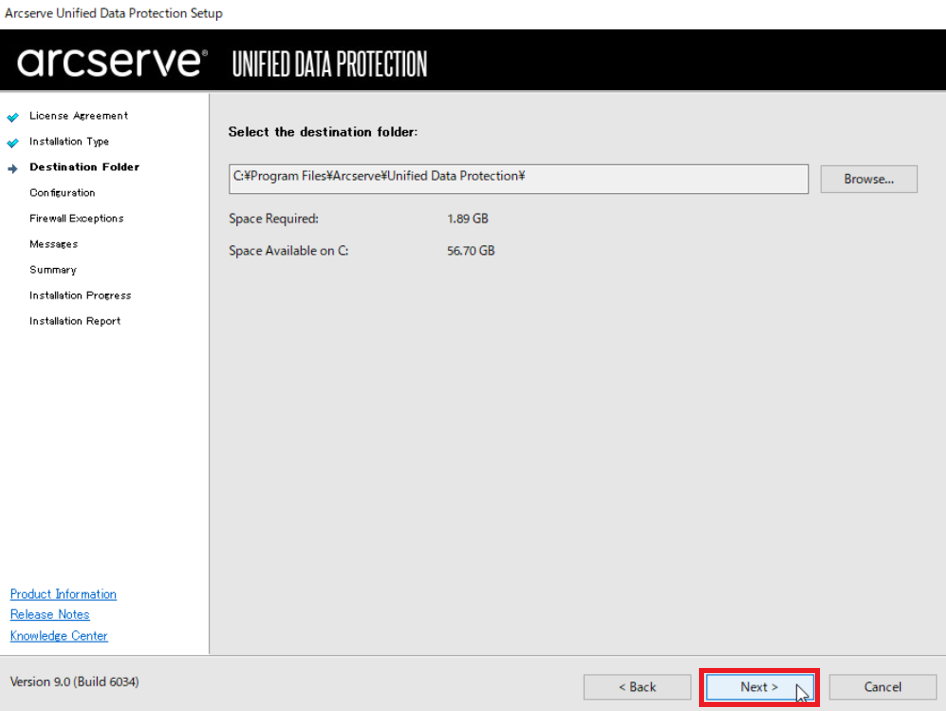This screenshot has height=711, width=946.
Task: Click the Arcserve Unified Data Protection Setup title
Action: pyautogui.click(x=113, y=13)
